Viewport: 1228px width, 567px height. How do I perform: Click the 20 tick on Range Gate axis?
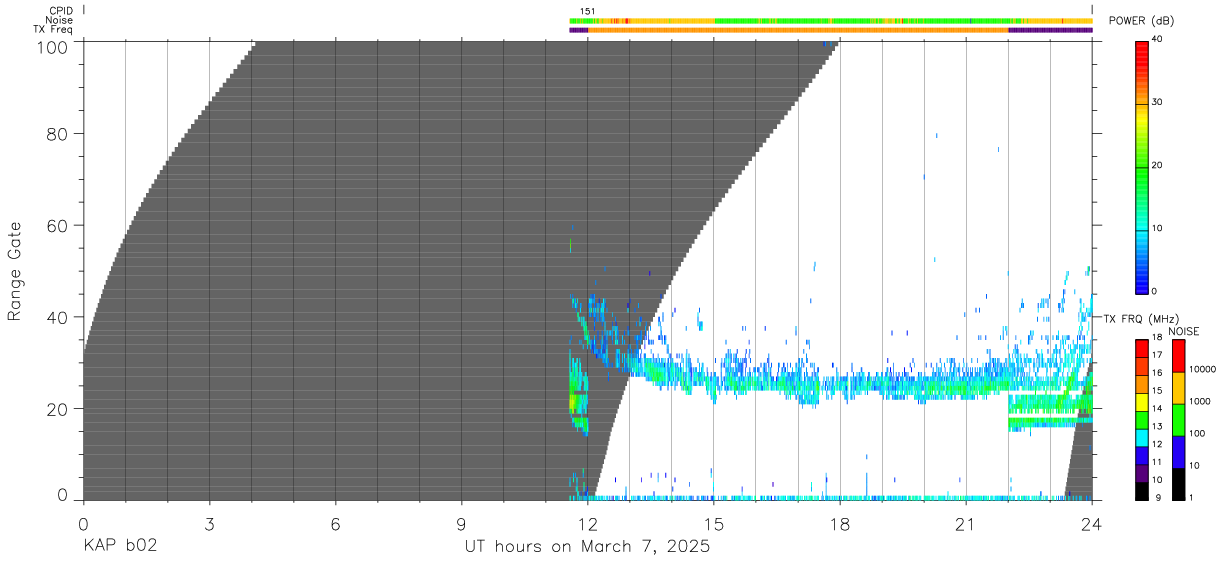click(x=58, y=409)
